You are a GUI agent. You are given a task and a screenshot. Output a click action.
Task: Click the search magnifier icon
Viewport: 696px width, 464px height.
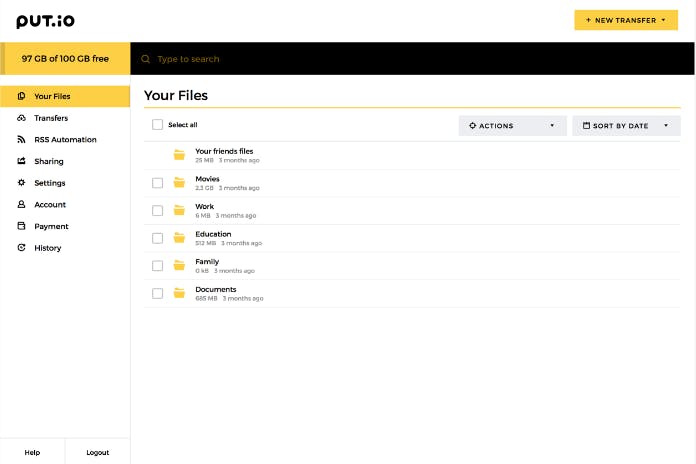pos(146,59)
